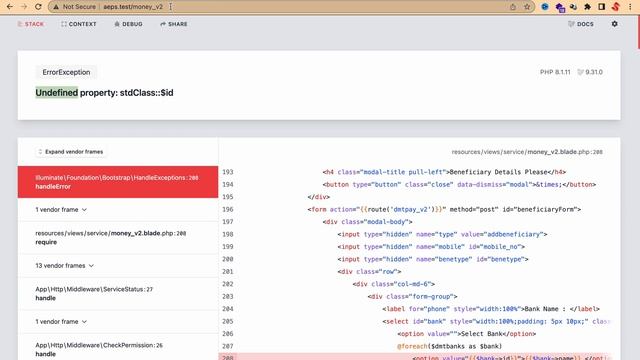This screenshot has height=360, width=640.
Task: Click the ErrorException label badge
Action: (x=66, y=72)
